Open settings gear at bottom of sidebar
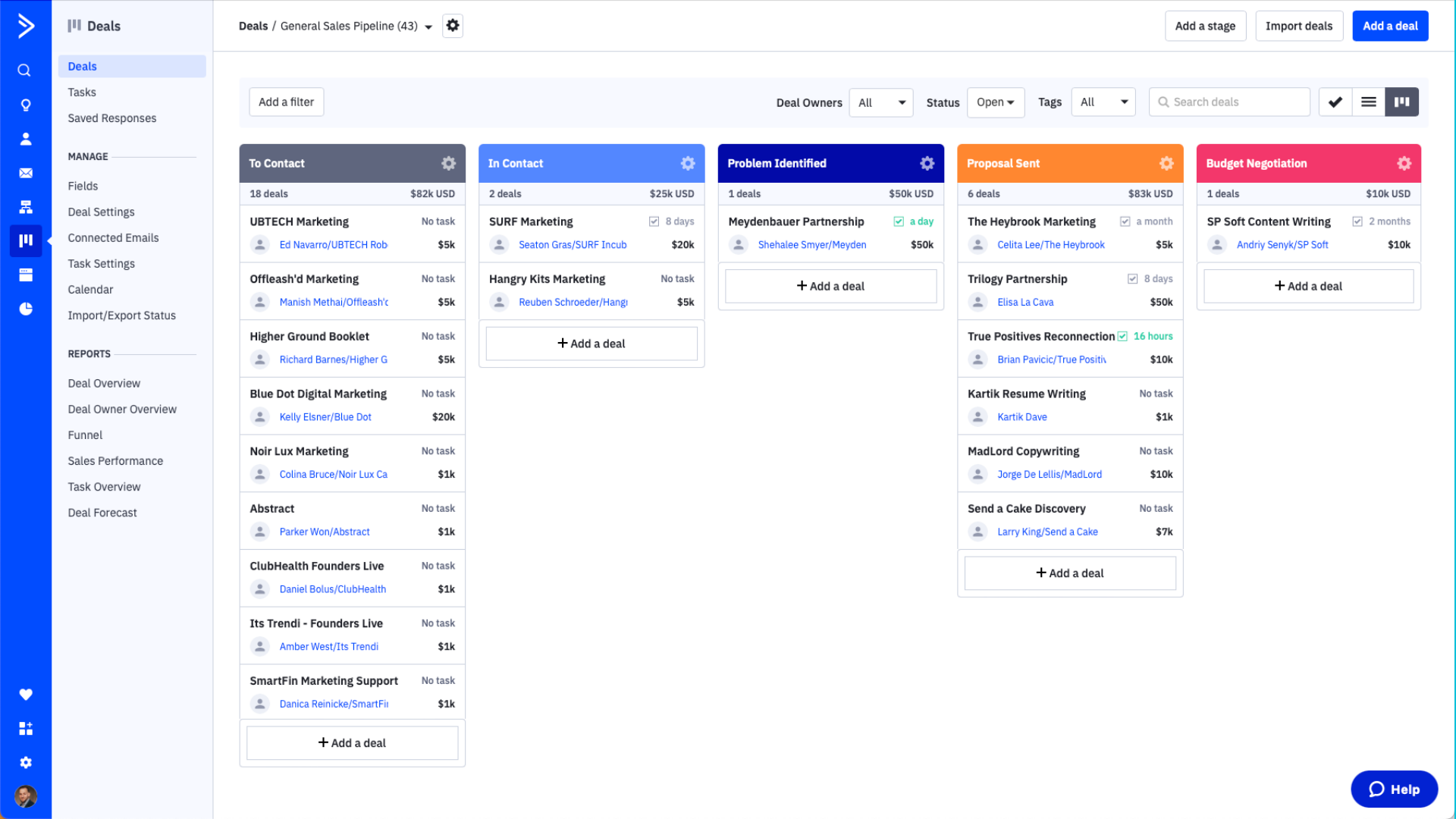This screenshot has width=1456, height=819. tap(26, 762)
